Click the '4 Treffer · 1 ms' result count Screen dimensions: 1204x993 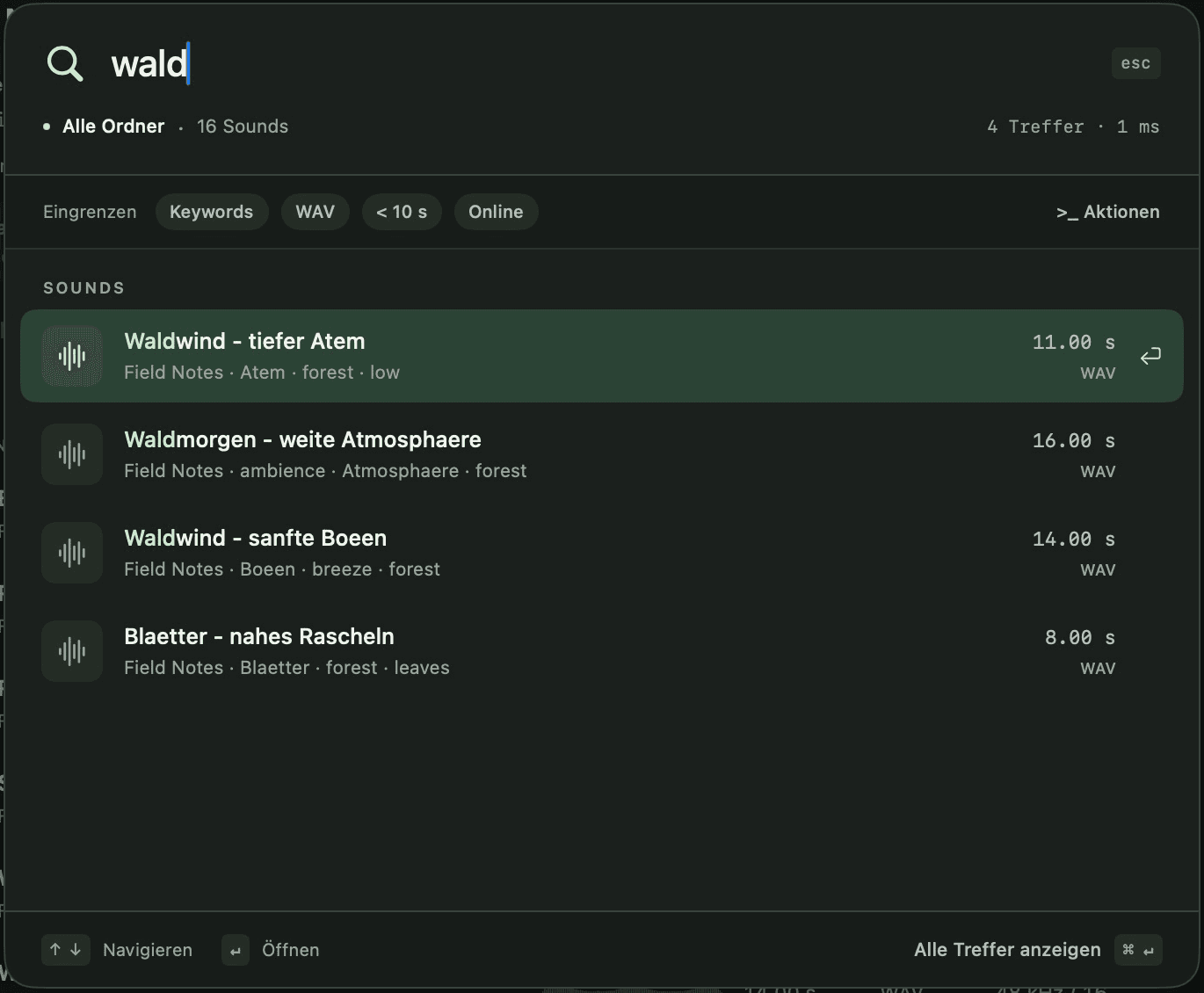coord(1073,127)
